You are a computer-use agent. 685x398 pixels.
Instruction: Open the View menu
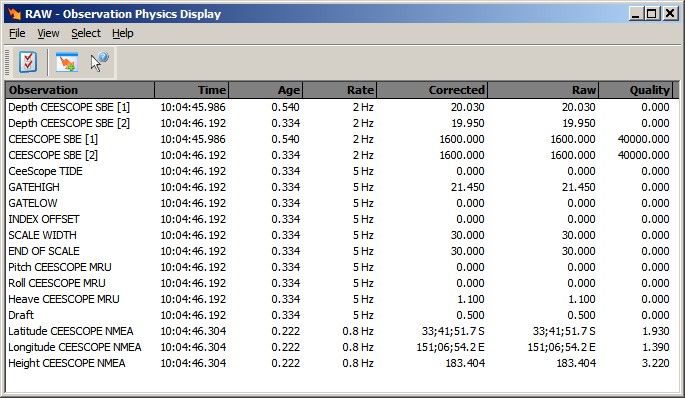[x=48, y=33]
